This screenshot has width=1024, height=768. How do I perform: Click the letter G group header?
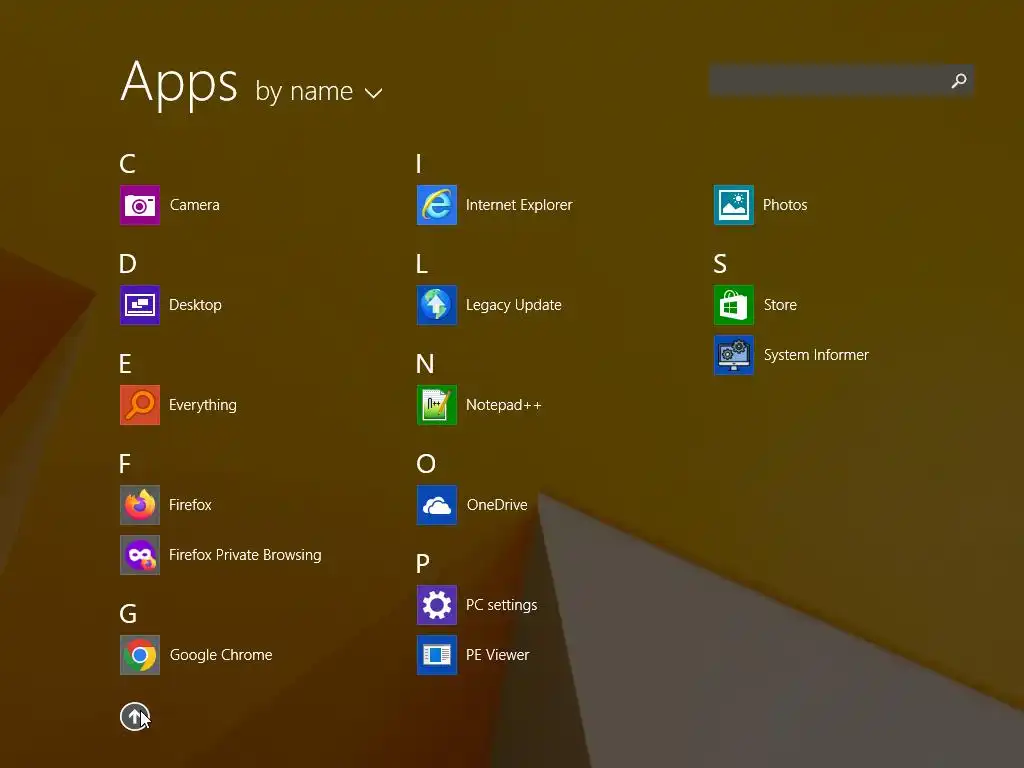128,614
